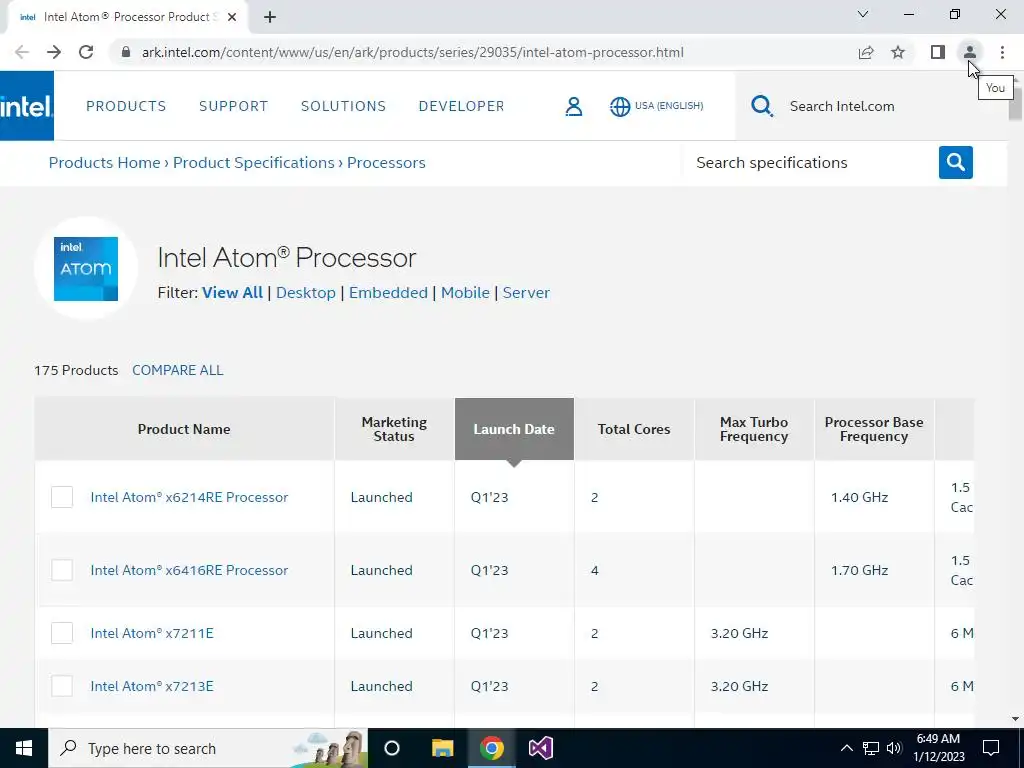Click the volume speaker tray icon
The image size is (1024, 768).
coord(894,748)
